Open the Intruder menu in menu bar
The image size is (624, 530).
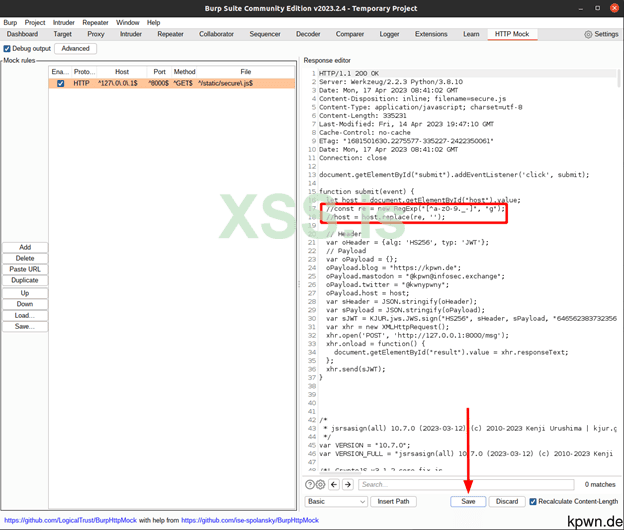pos(64,23)
